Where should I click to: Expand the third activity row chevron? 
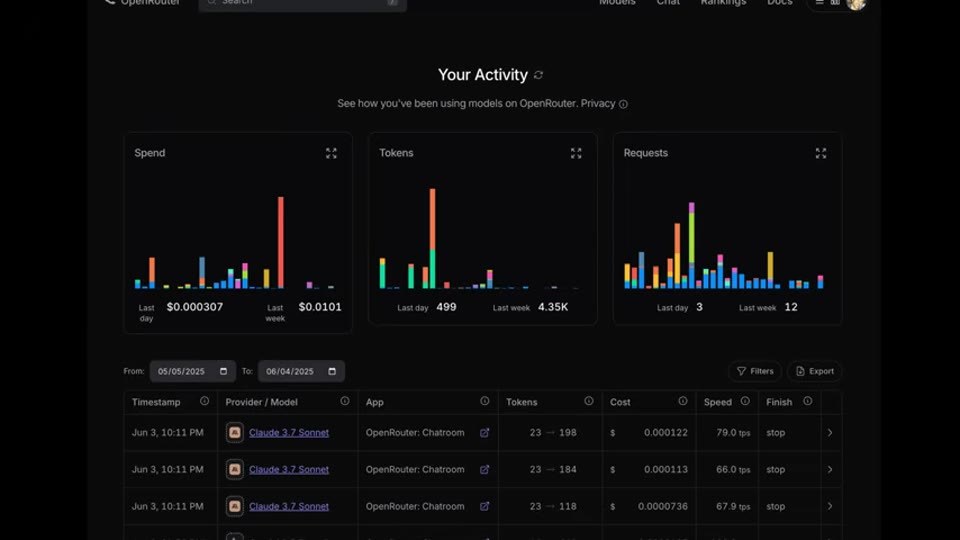[830, 506]
